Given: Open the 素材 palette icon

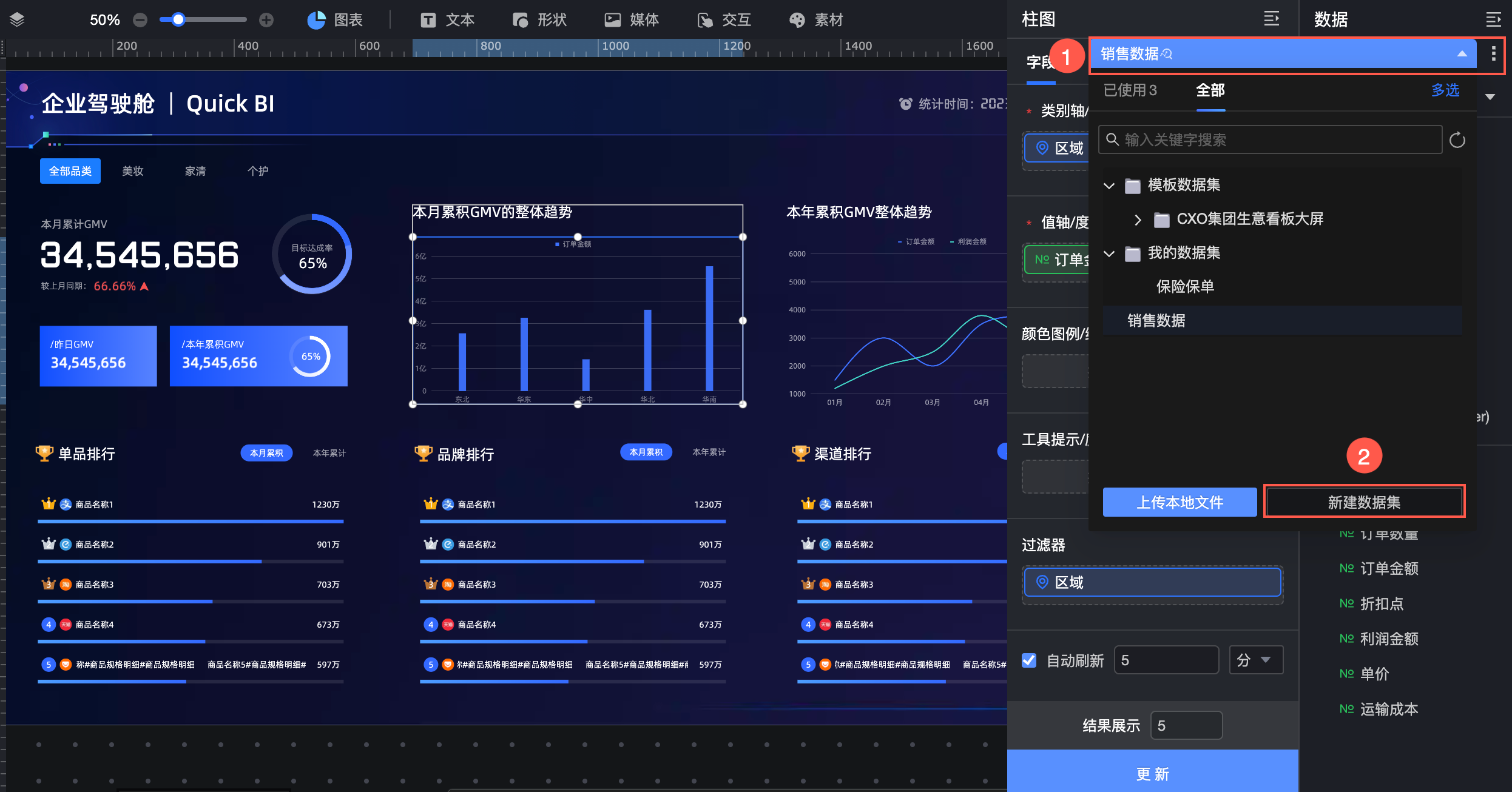Looking at the screenshot, I should tap(797, 20).
